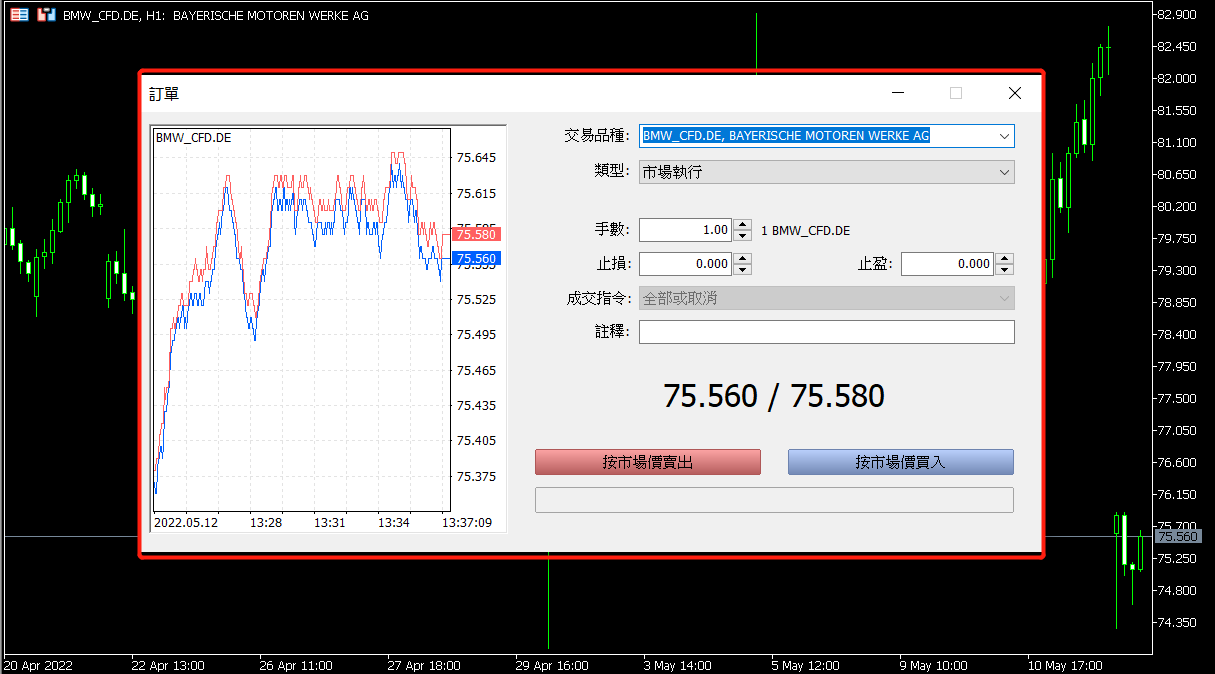Click the 75.645 tick chart price level
Screen dimensions: 1215x674
click(476, 158)
